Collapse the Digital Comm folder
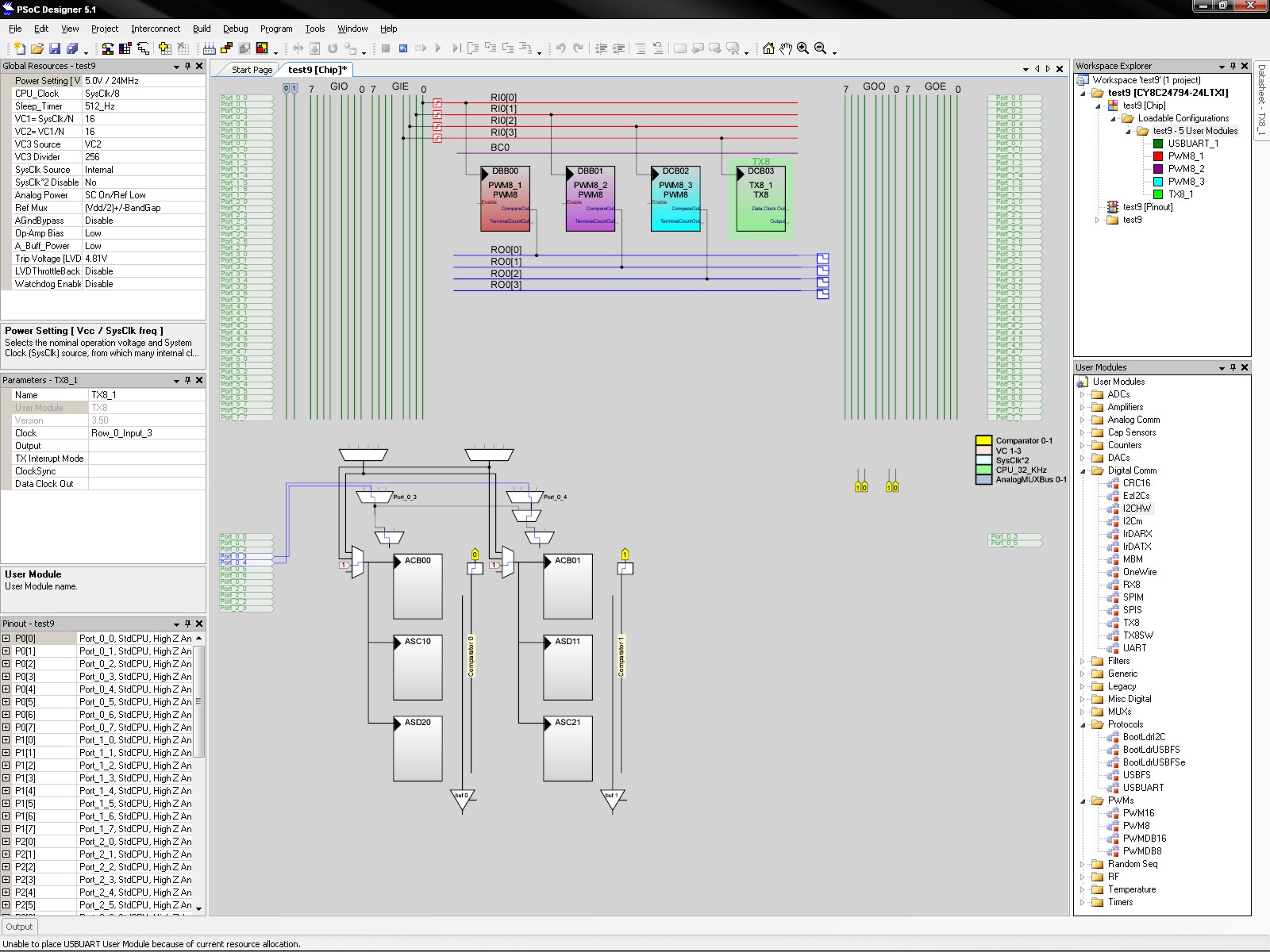 point(1083,470)
